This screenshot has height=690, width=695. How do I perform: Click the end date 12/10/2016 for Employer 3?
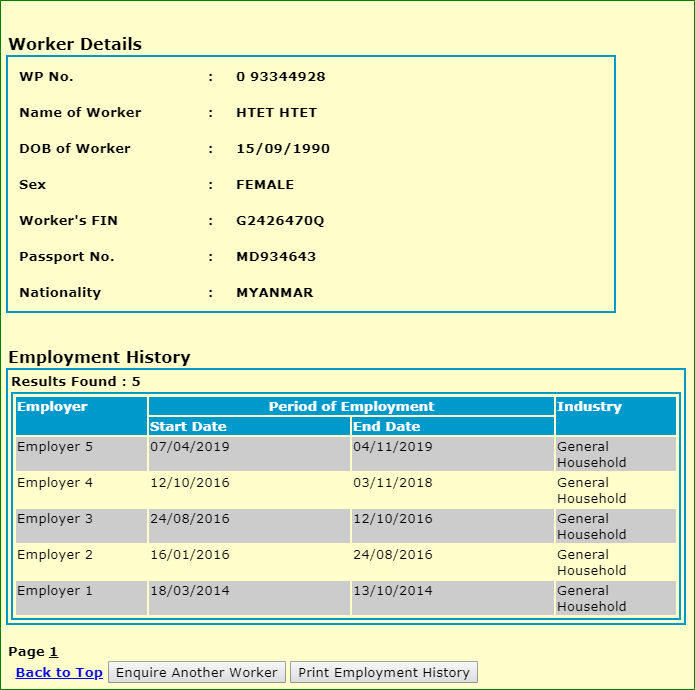(392, 519)
